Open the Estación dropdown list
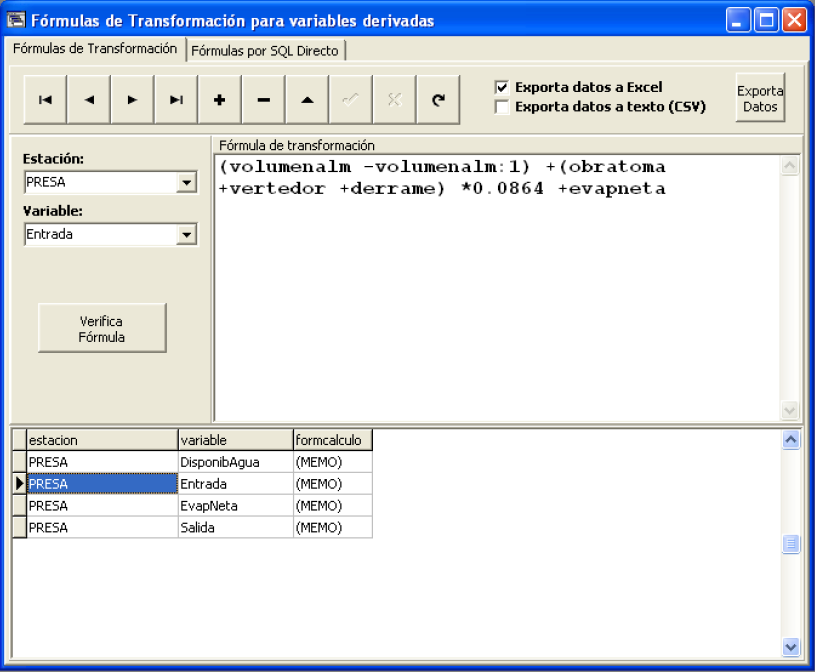 click(186, 183)
